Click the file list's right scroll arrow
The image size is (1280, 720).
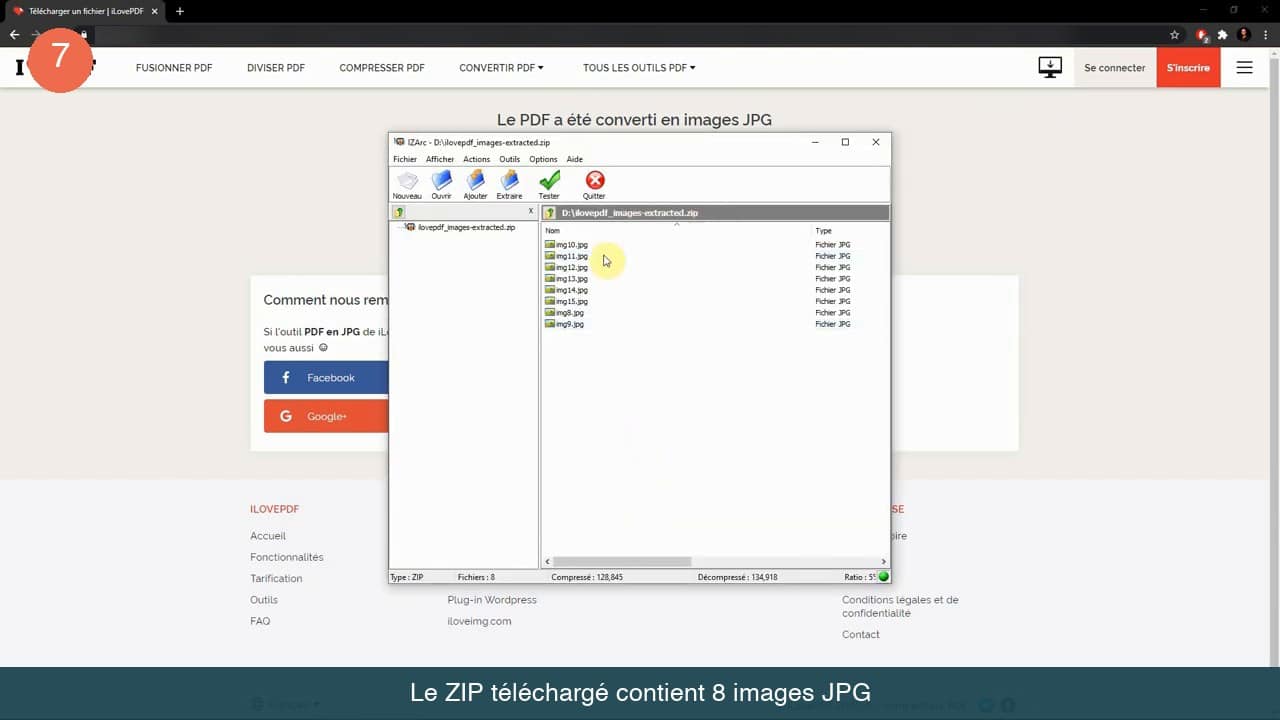[884, 562]
